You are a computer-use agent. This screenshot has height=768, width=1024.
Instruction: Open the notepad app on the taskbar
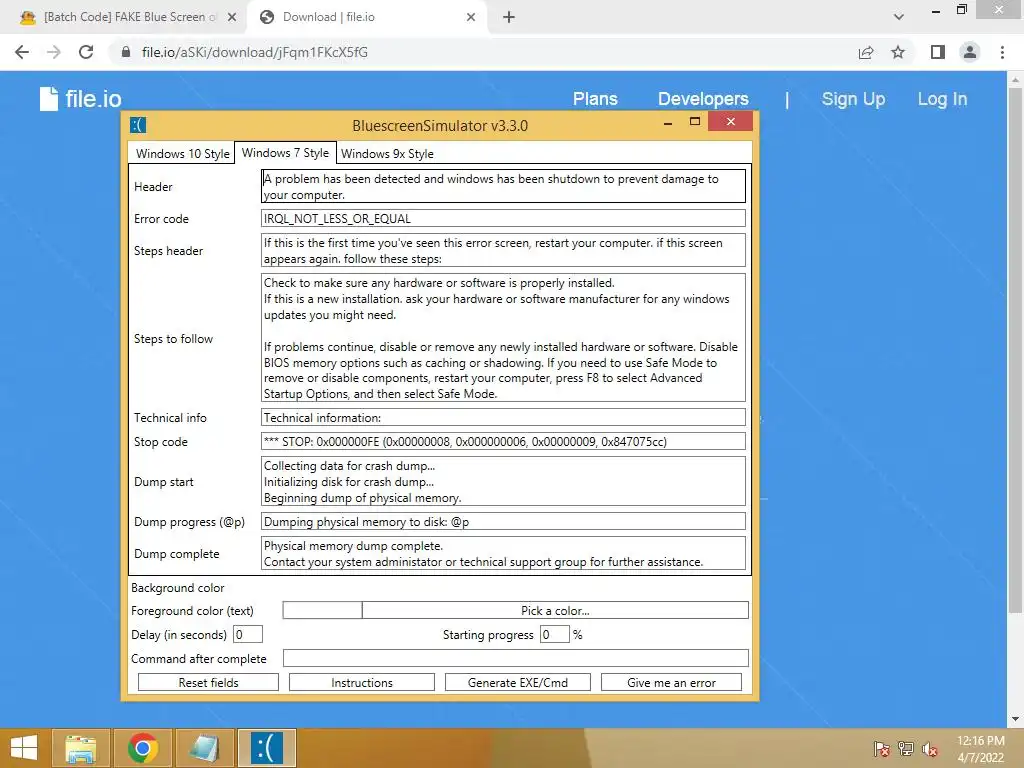click(204, 748)
